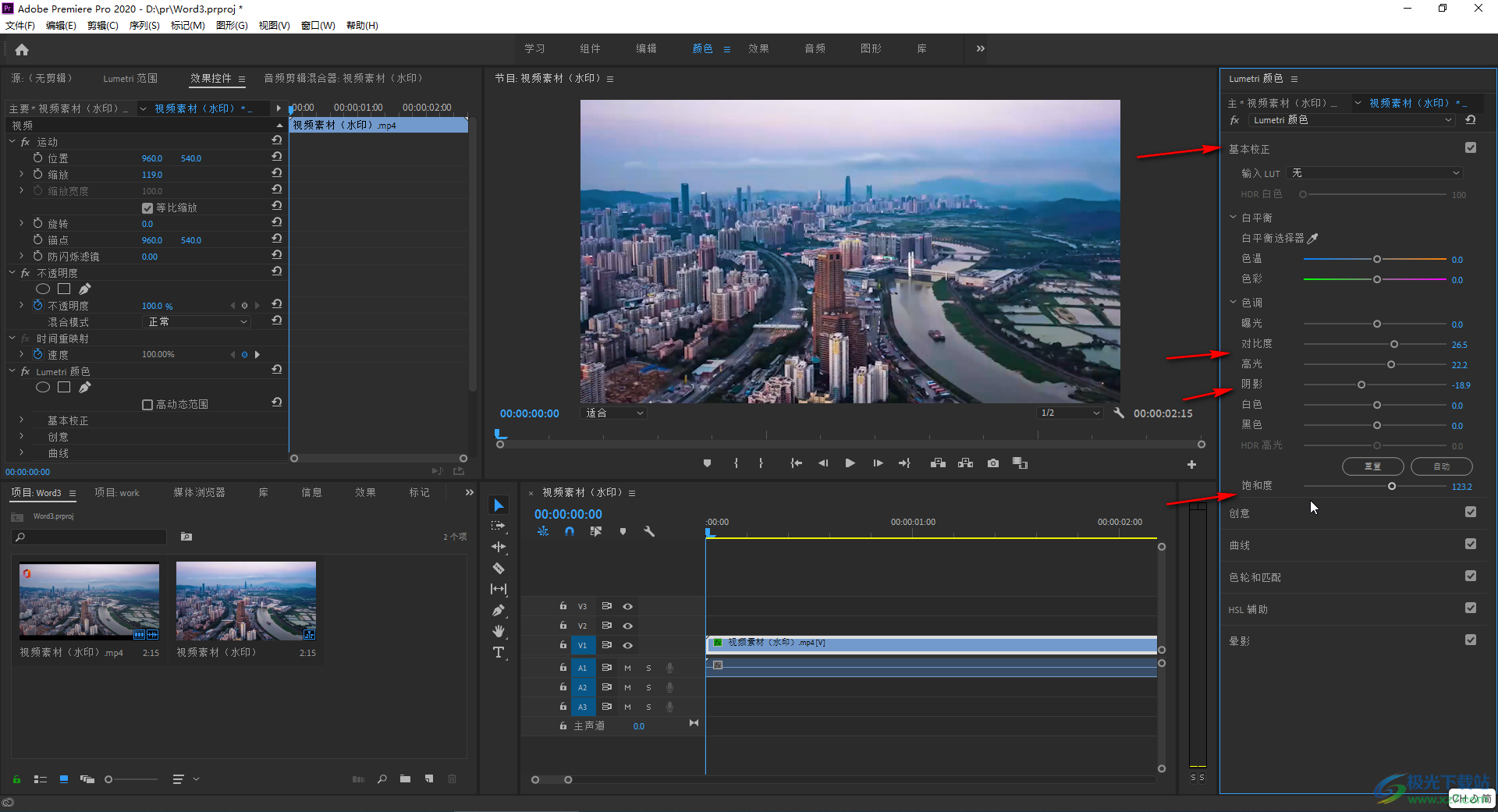Expand the Basic Correction row in Effect Controls
The height and width of the screenshot is (812, 1498).
[x=21, y=420]
